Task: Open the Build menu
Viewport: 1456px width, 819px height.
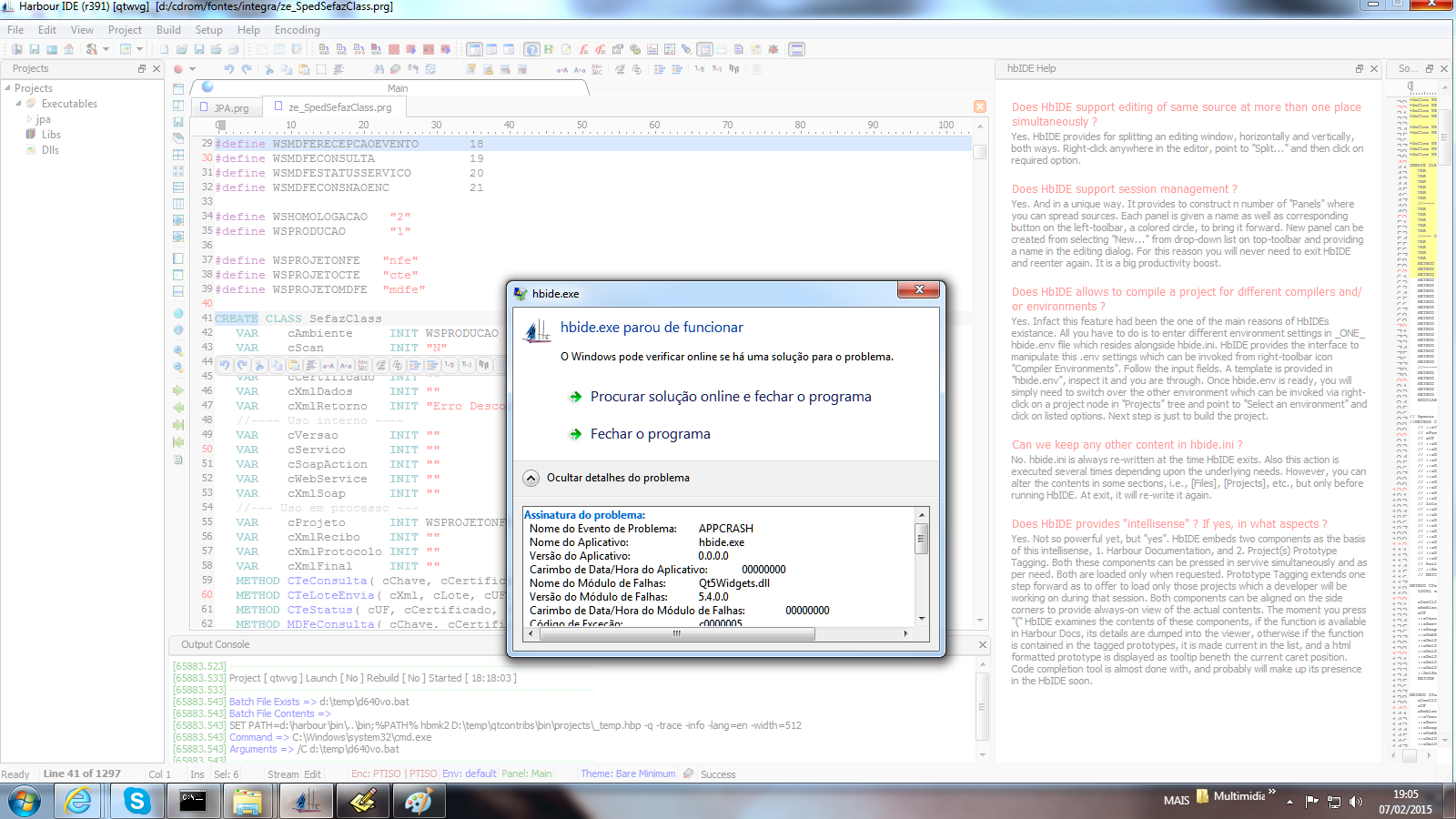Action: point(168,30)
